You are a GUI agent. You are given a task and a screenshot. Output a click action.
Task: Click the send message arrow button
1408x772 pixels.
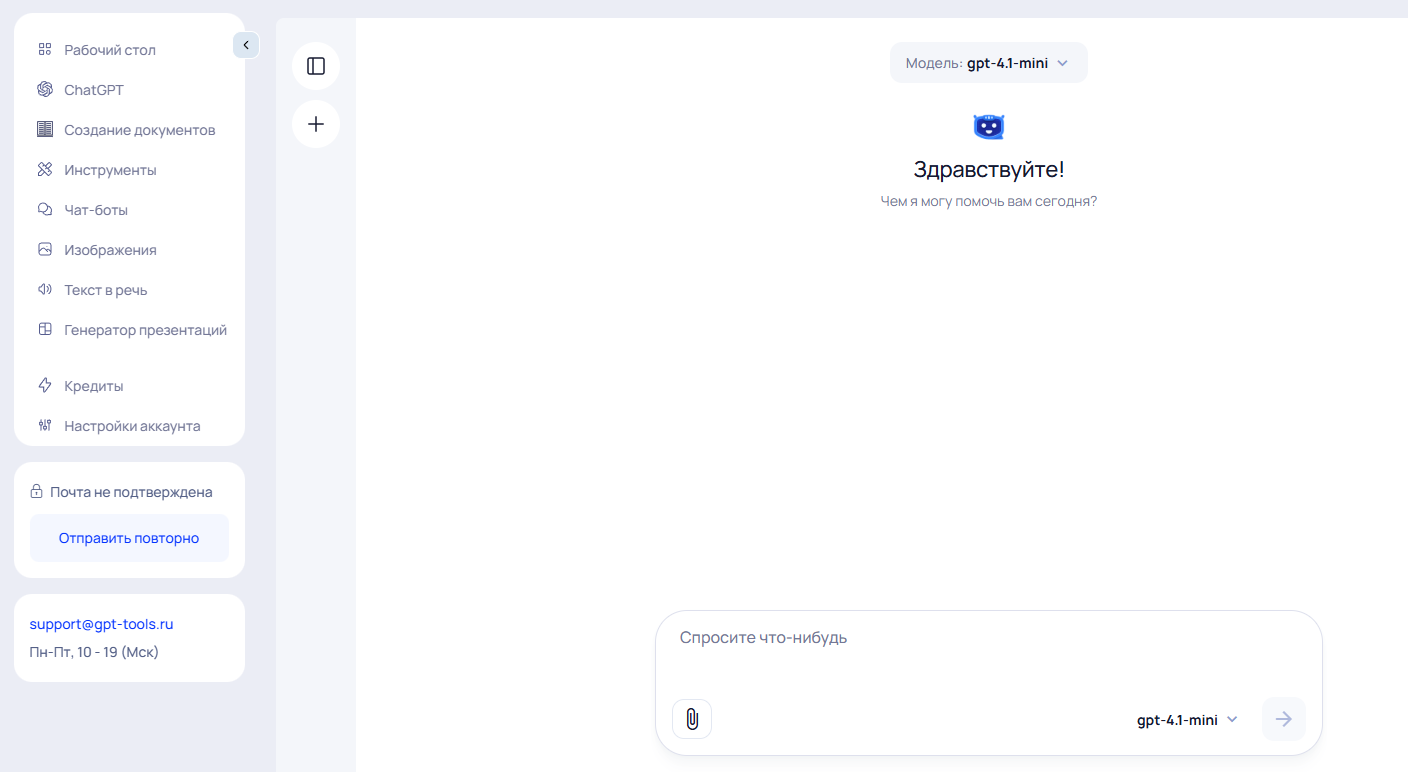[x=1283, y=719]
